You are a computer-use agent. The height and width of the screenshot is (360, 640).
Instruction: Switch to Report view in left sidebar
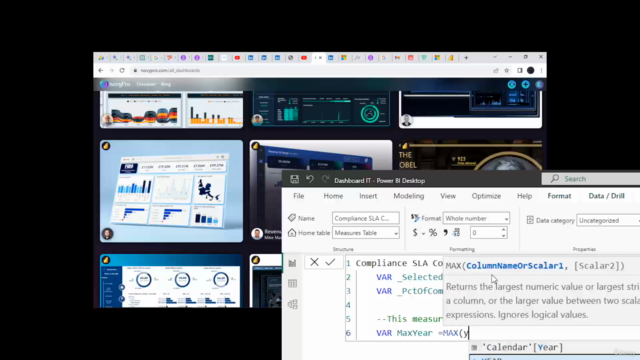292,263
